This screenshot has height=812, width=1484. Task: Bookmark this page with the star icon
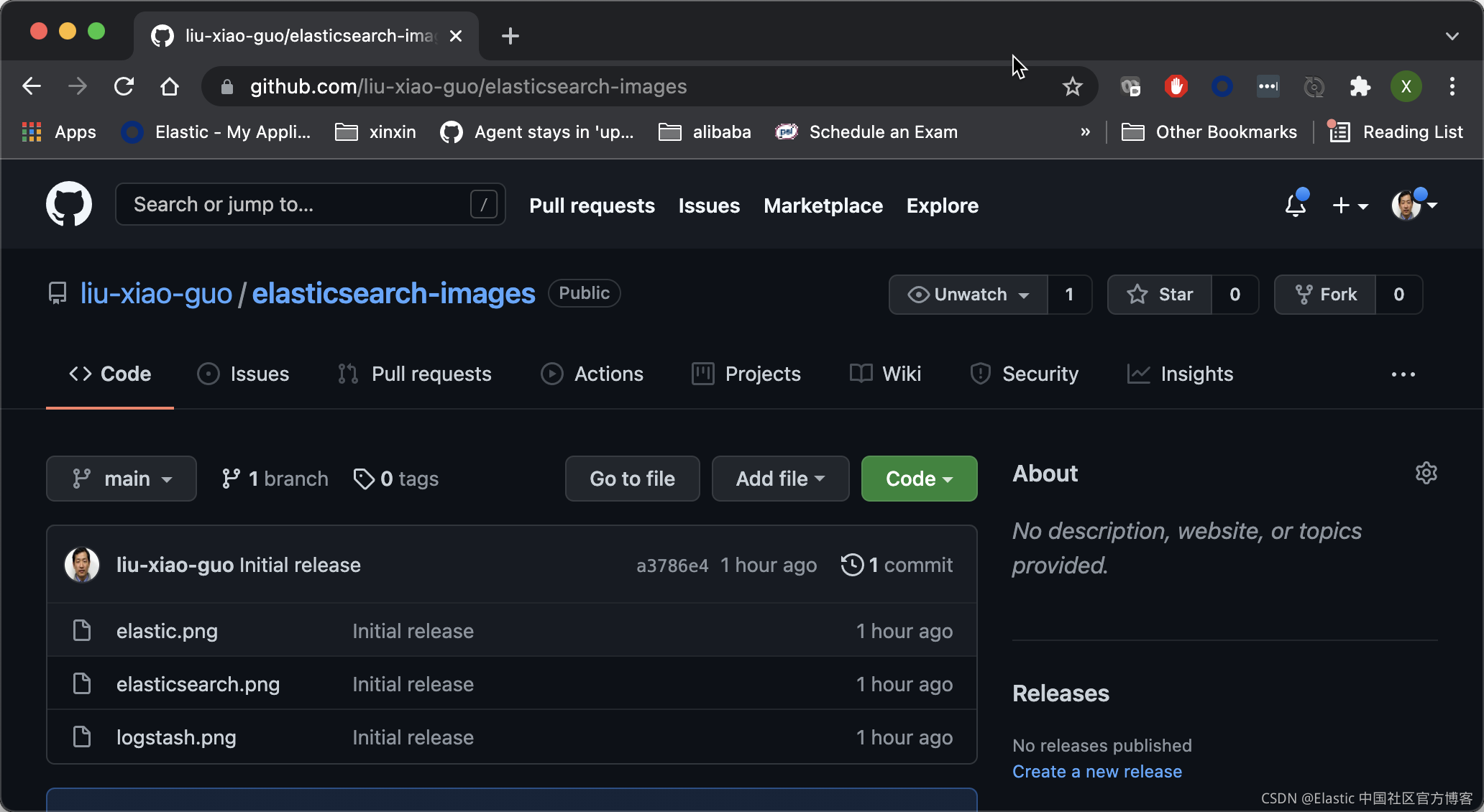[1072, 86]
